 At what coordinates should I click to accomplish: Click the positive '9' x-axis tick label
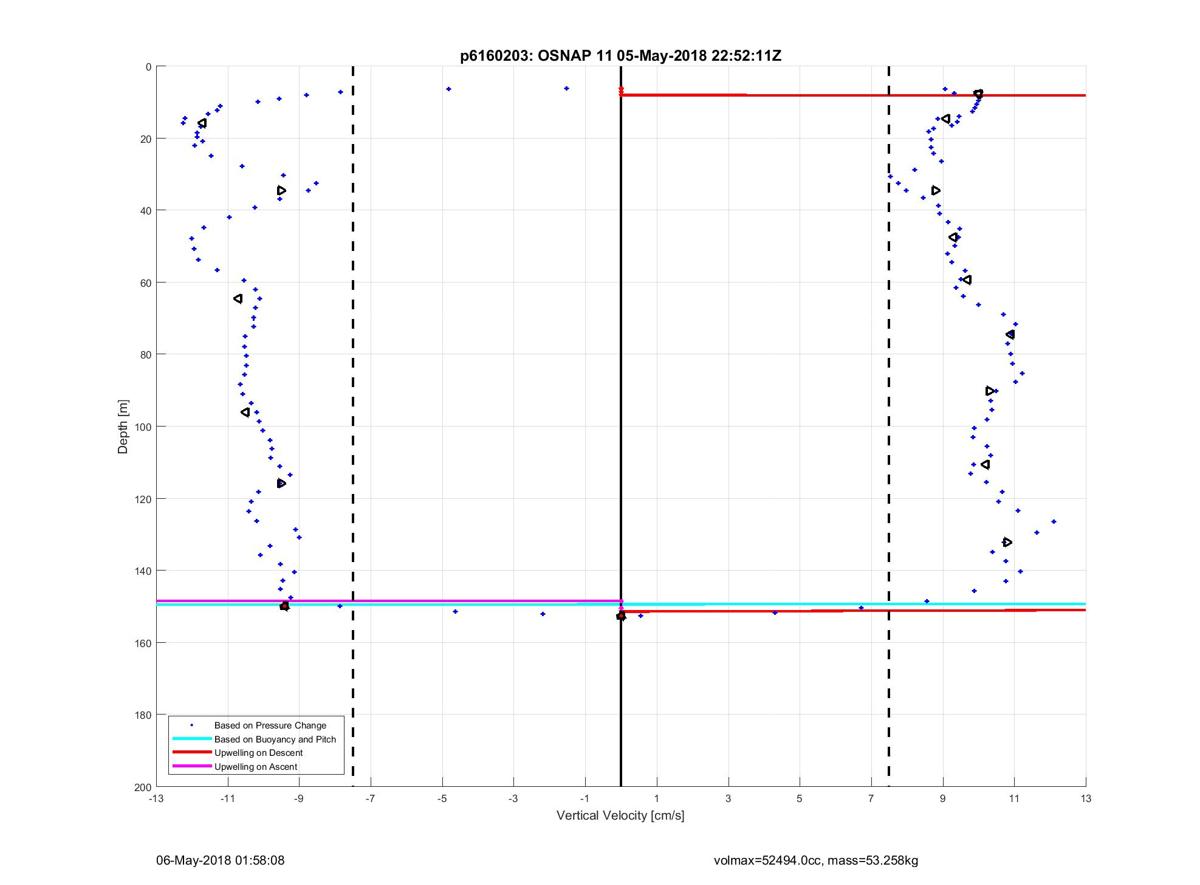[x=943, y=799]
